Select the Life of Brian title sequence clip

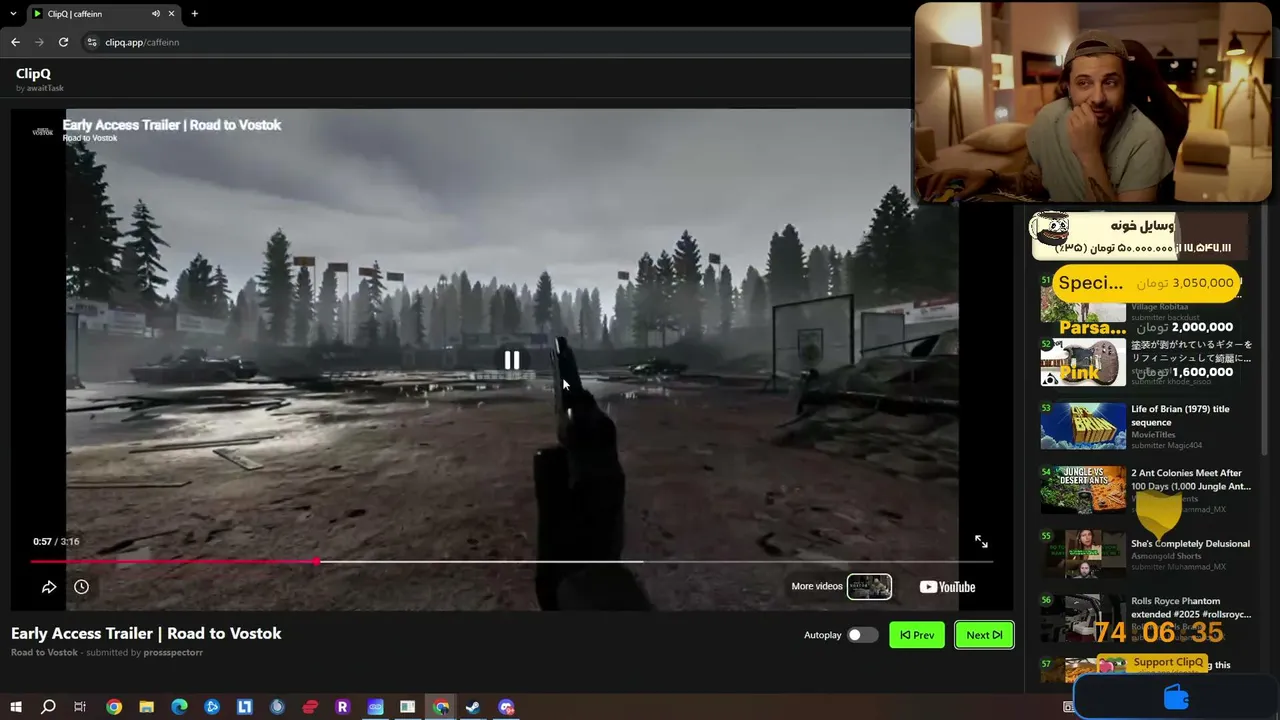tap(1147, 426)
